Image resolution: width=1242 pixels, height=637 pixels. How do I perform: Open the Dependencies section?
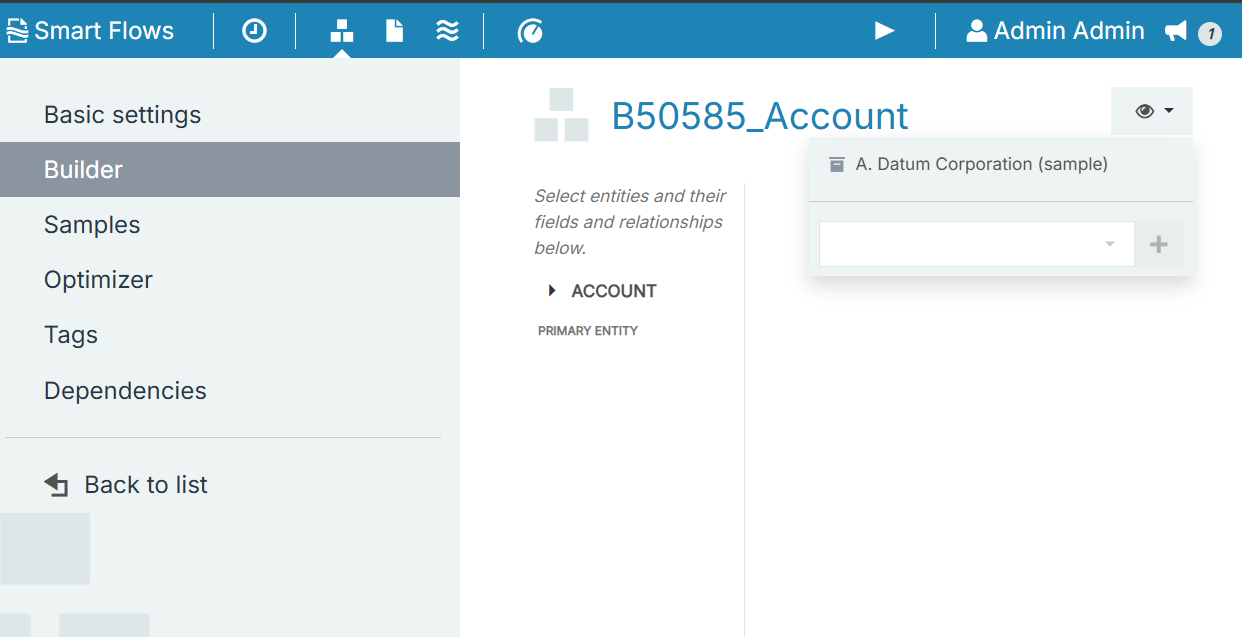point(230,390)
